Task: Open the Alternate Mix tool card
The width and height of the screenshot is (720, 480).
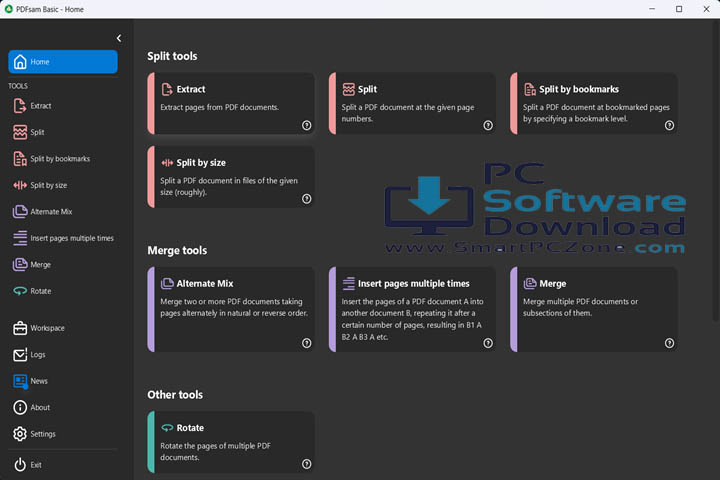Action: tap(231, 310)
